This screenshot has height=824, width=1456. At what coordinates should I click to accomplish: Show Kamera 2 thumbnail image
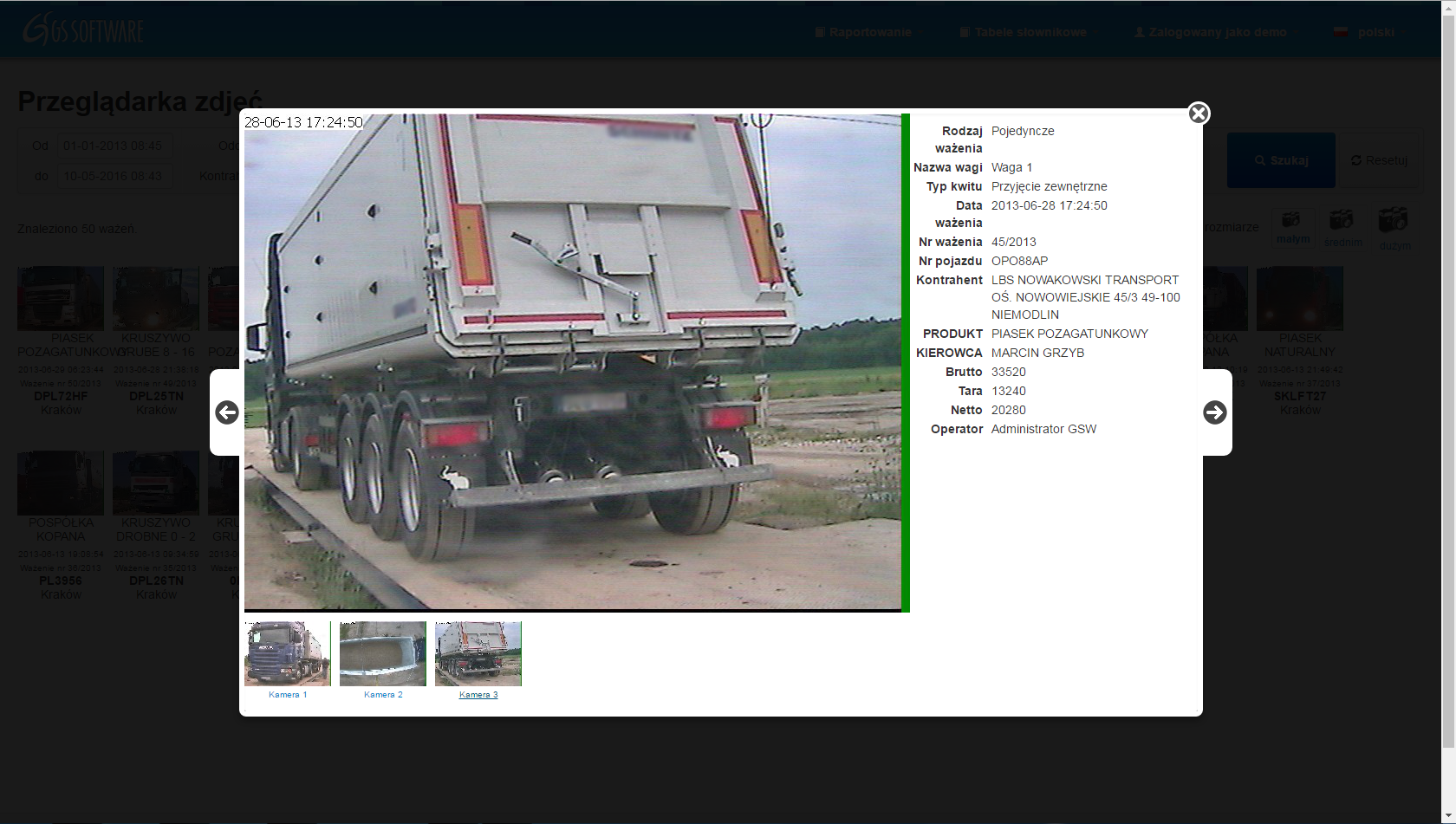coord(383,653)
